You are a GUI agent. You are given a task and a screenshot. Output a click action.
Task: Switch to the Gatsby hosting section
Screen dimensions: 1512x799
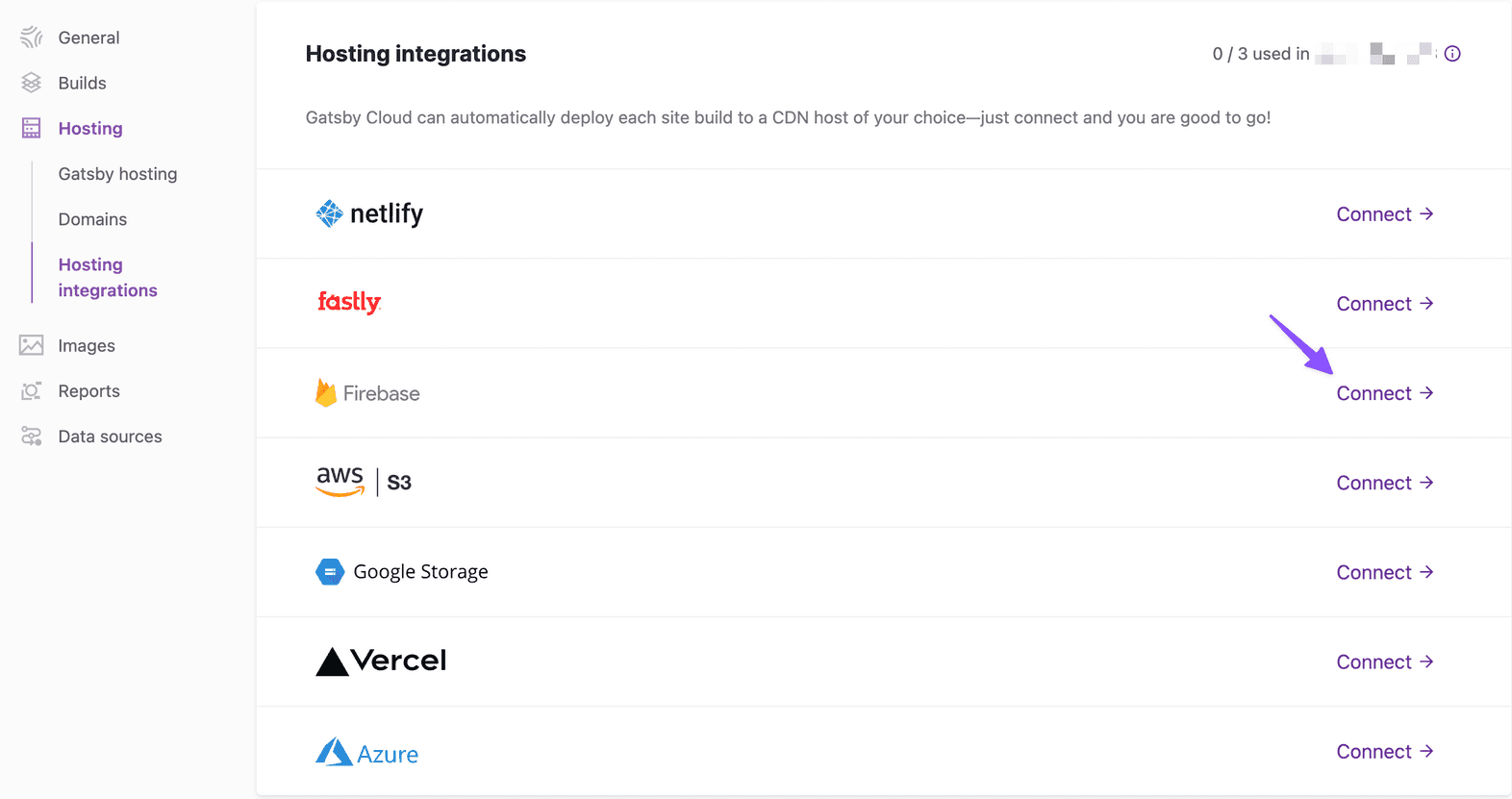tap(117, 173)
